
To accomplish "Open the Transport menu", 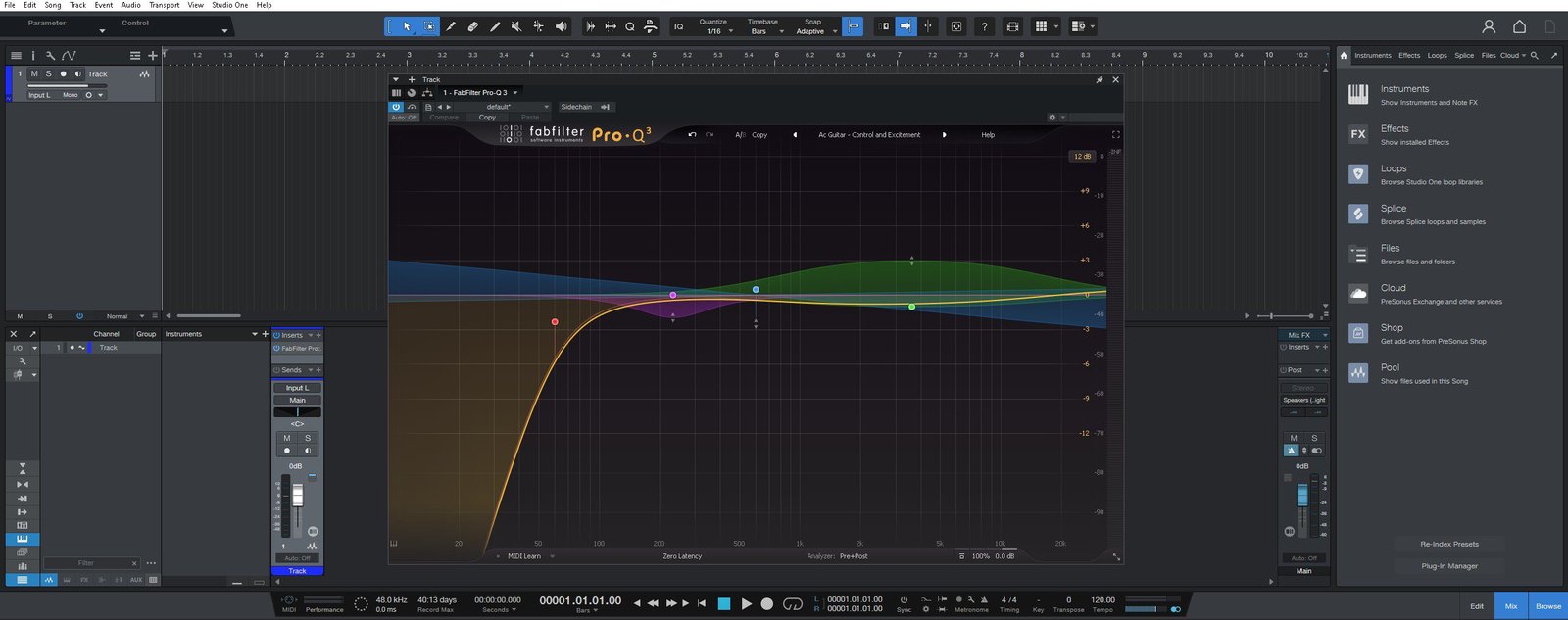I will (x=165, y=5).
